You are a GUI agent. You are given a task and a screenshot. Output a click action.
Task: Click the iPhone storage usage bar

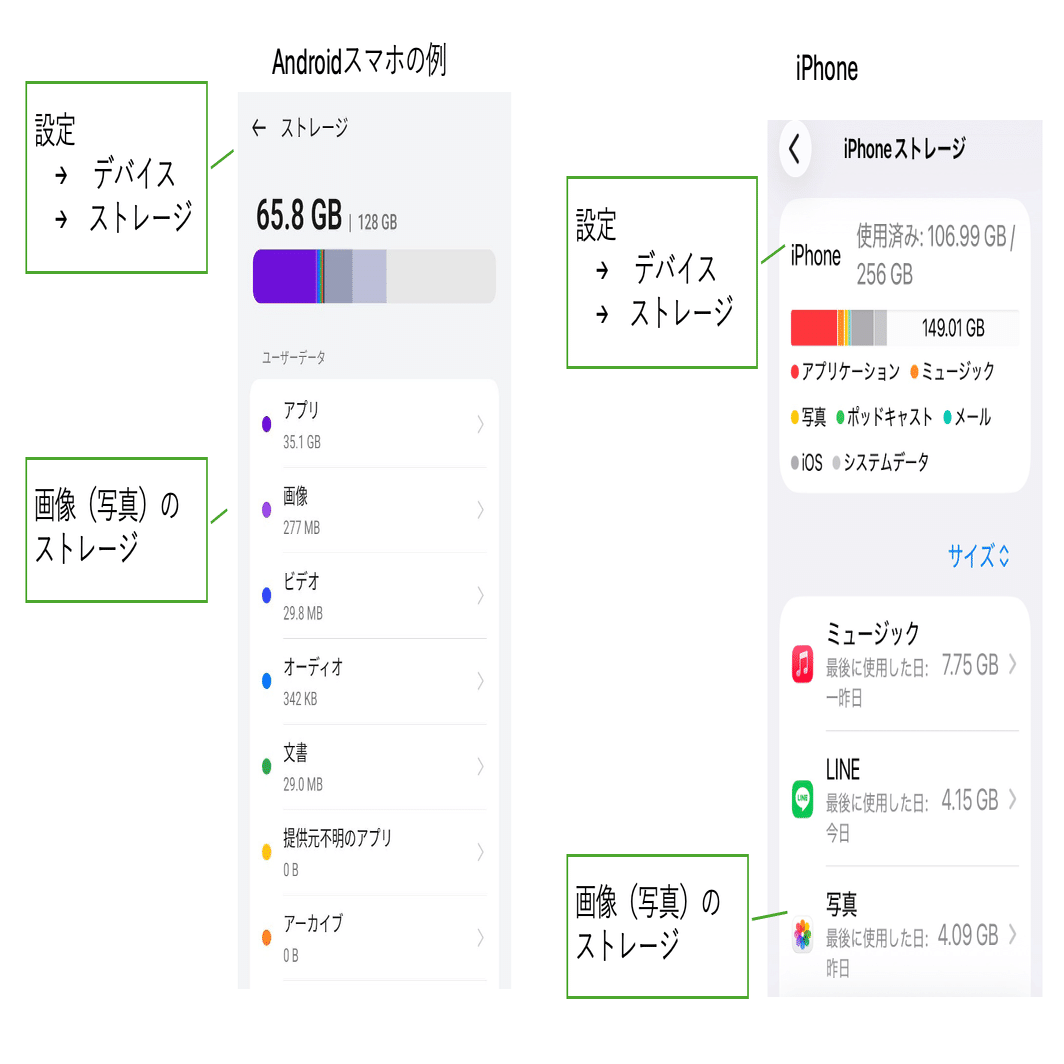[903, 325]
